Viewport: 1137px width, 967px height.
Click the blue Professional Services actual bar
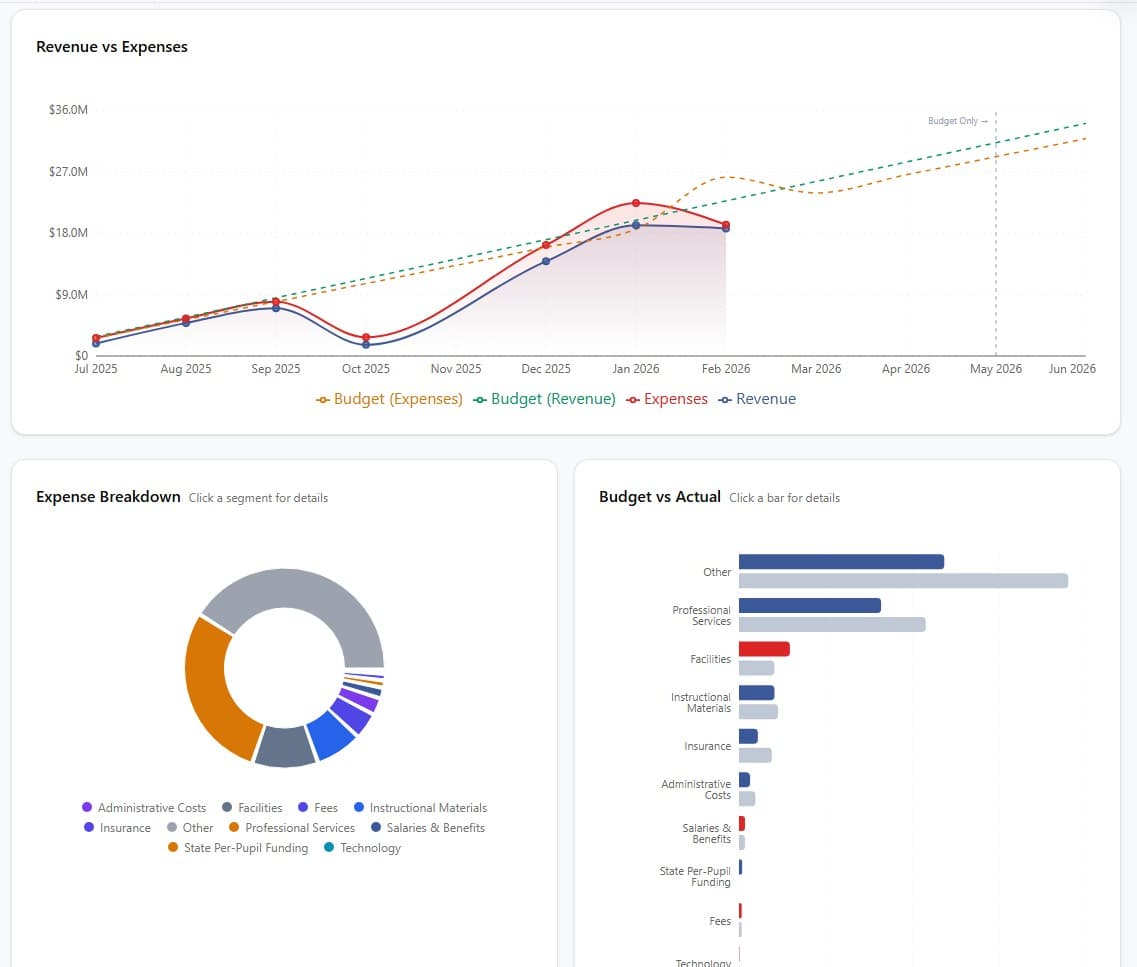810,605
